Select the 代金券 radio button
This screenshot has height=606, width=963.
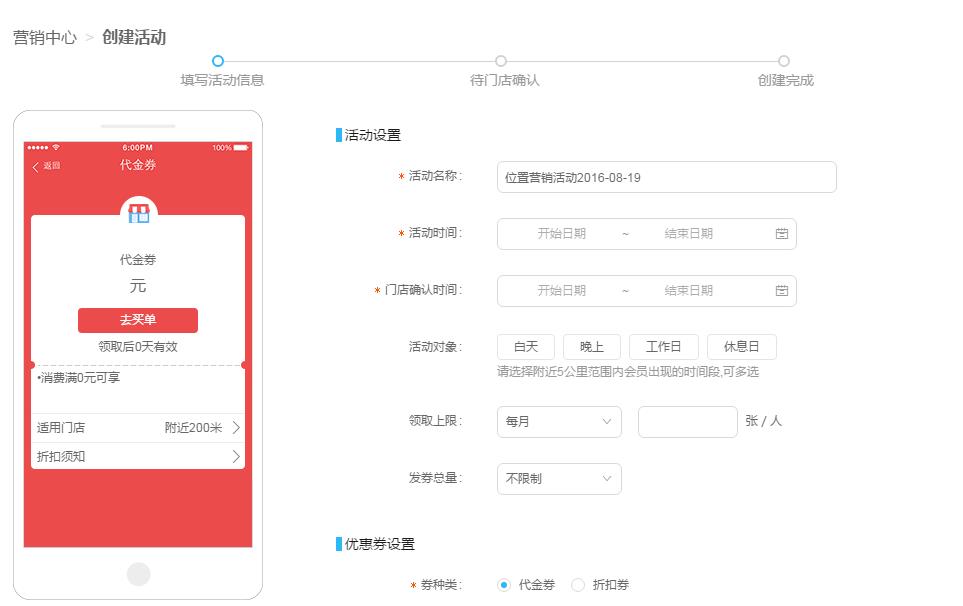coord(504,585)
